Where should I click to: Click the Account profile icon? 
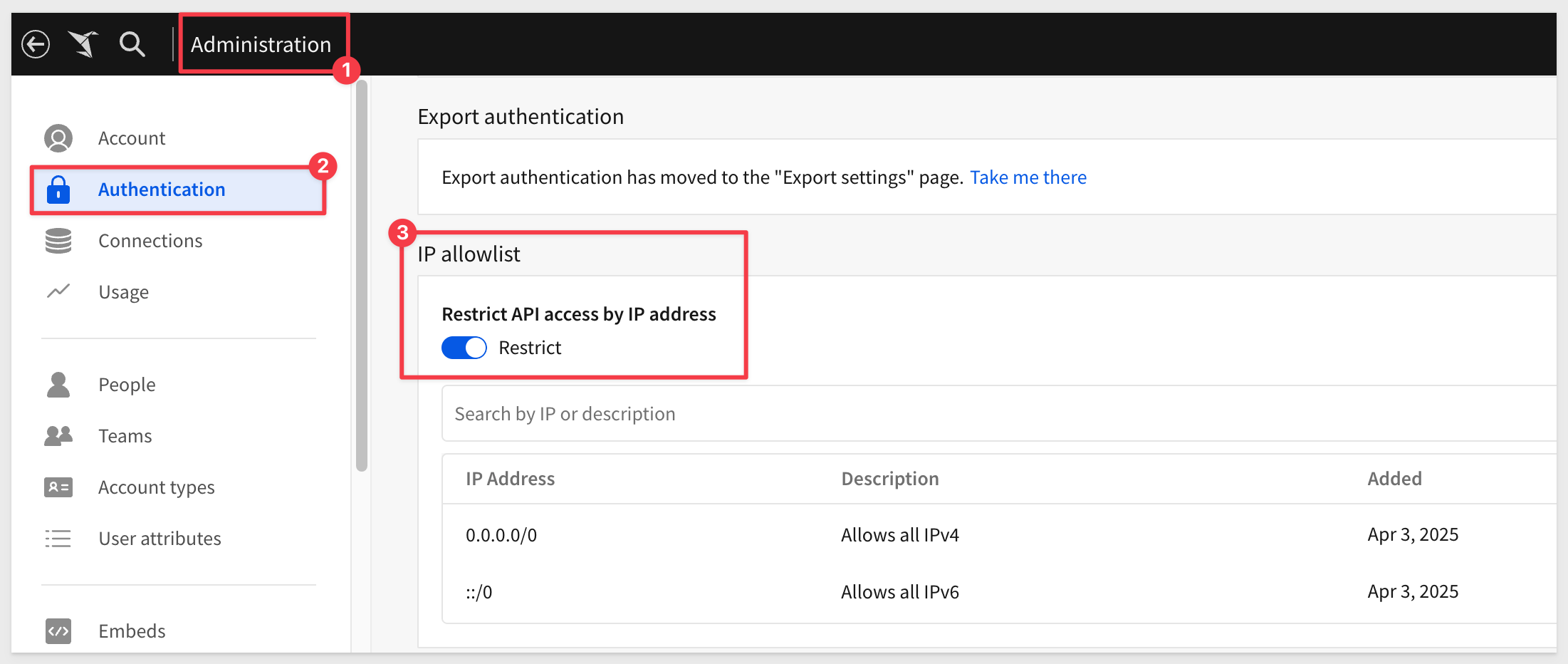point(58,138)
